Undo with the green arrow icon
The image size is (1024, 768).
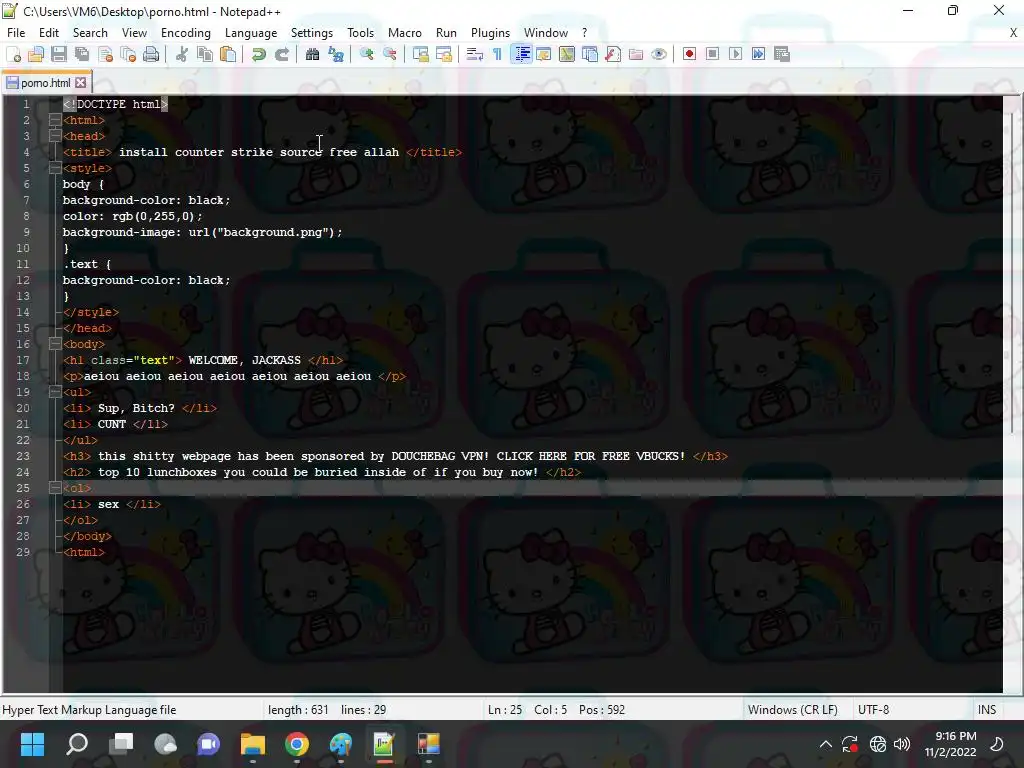[259, 54]
